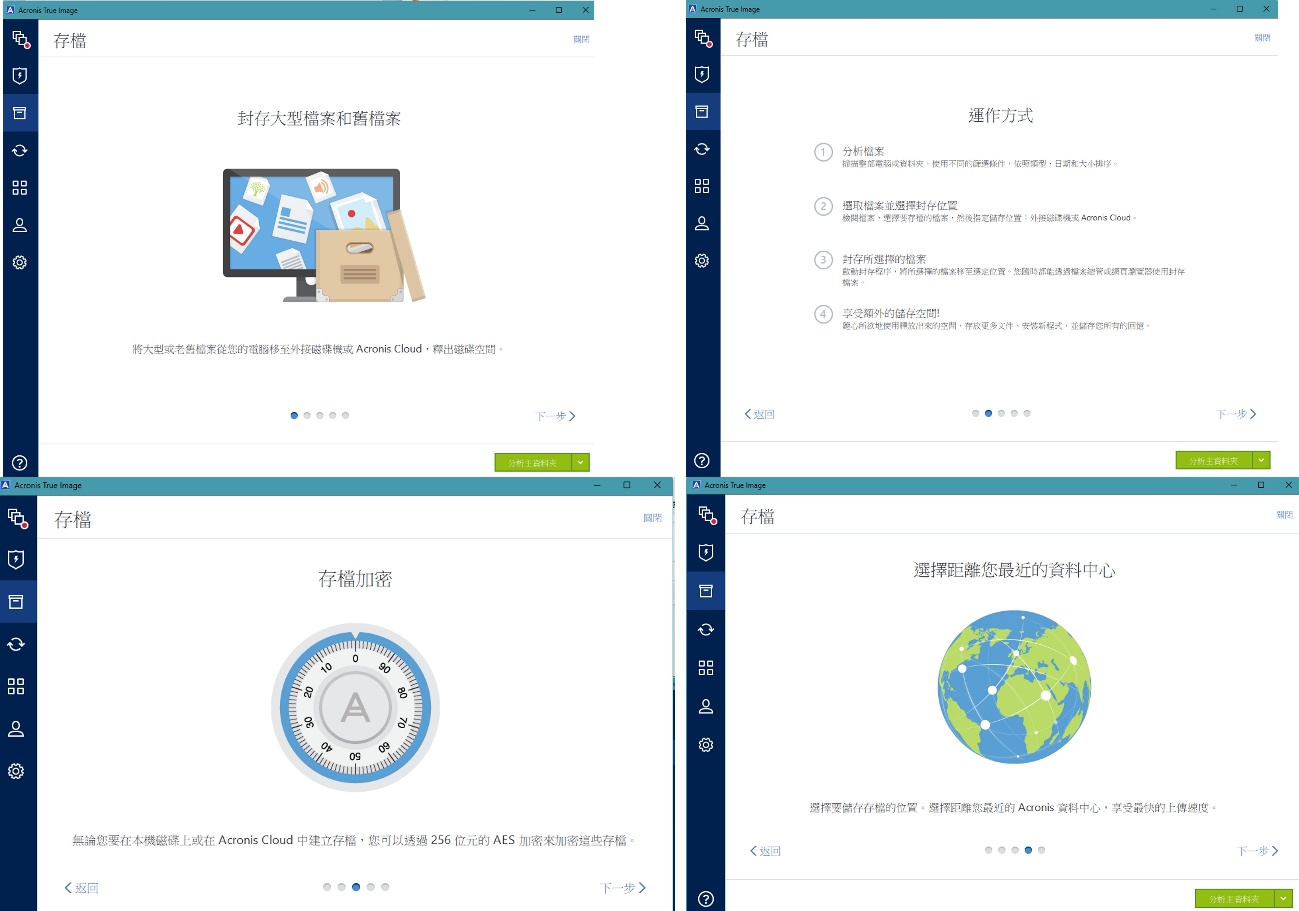
Task: Open Tools grid icon in 存檔加密 window
Action: point(16,686)
